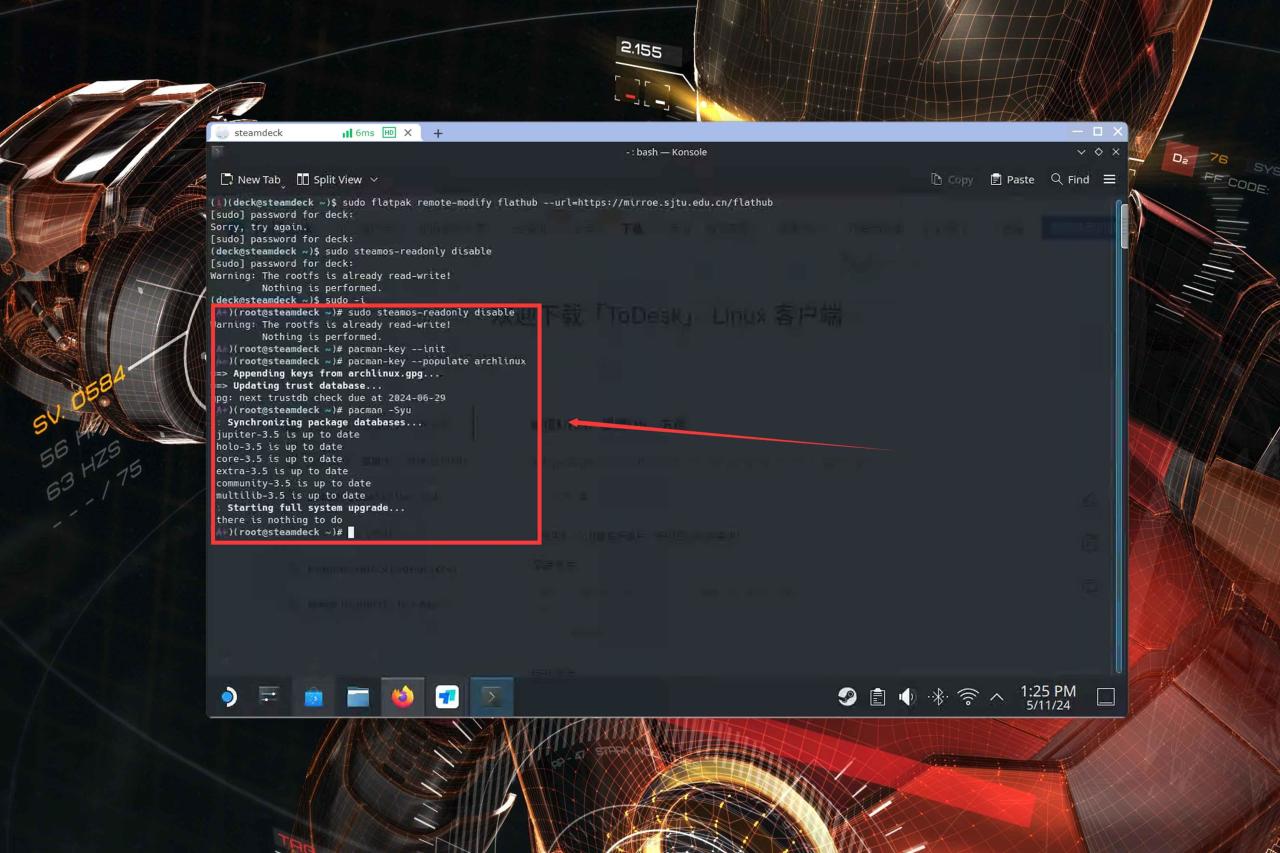Copy selected terminal text

(x=951, y=179)
